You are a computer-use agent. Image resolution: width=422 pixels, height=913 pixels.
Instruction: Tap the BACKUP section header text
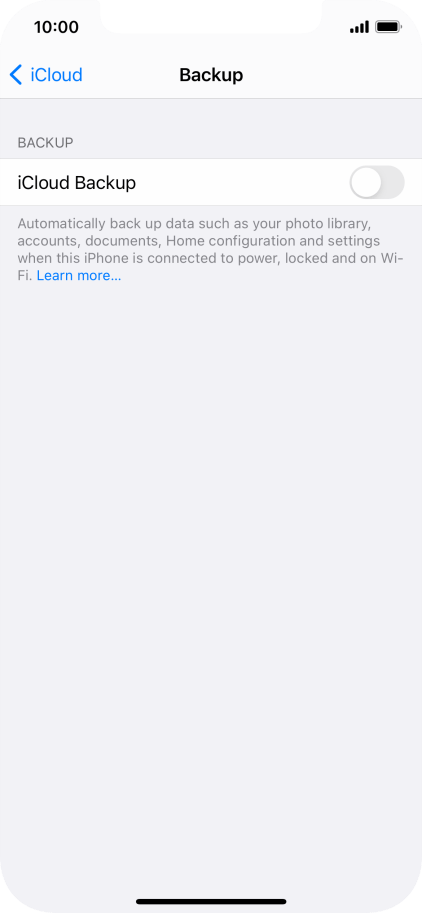coord(45,143)
